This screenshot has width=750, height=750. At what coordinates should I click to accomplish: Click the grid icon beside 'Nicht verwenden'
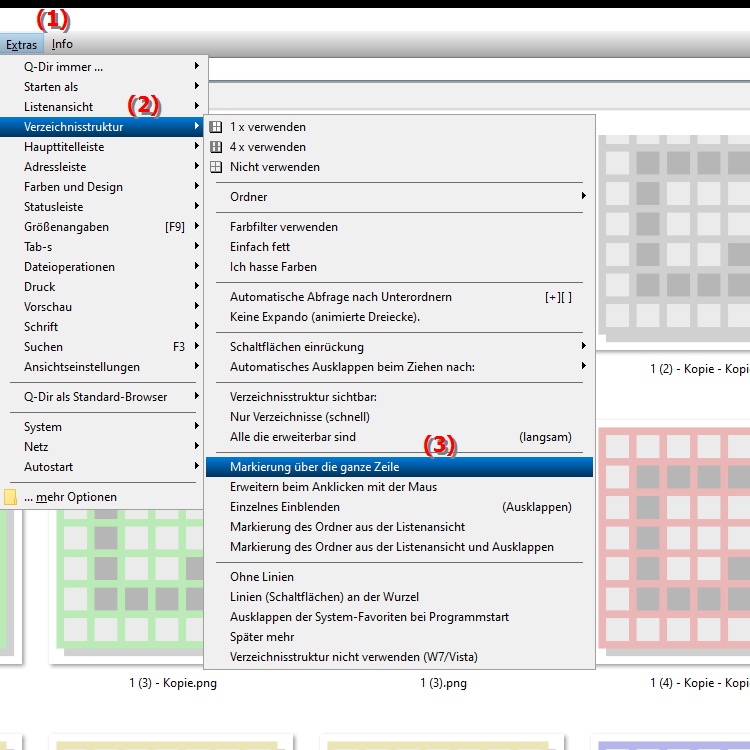point(215,167)
